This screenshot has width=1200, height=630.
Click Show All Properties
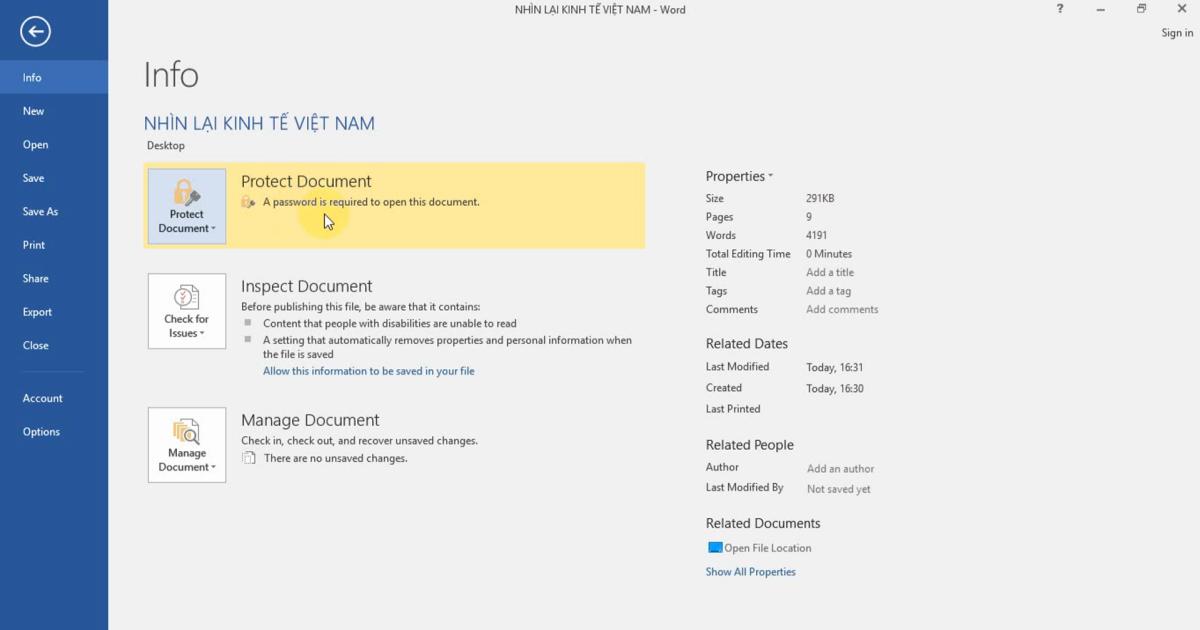click(750, 571)
